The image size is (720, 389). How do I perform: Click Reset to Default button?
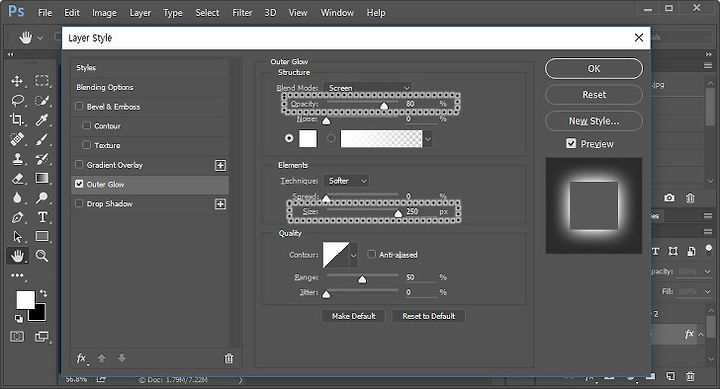[x=428, y=316]
